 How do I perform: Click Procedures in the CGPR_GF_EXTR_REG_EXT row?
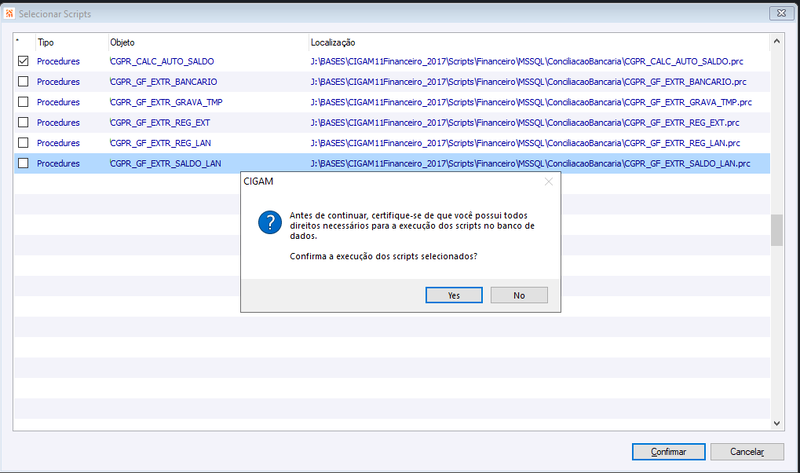click(58, 122)
